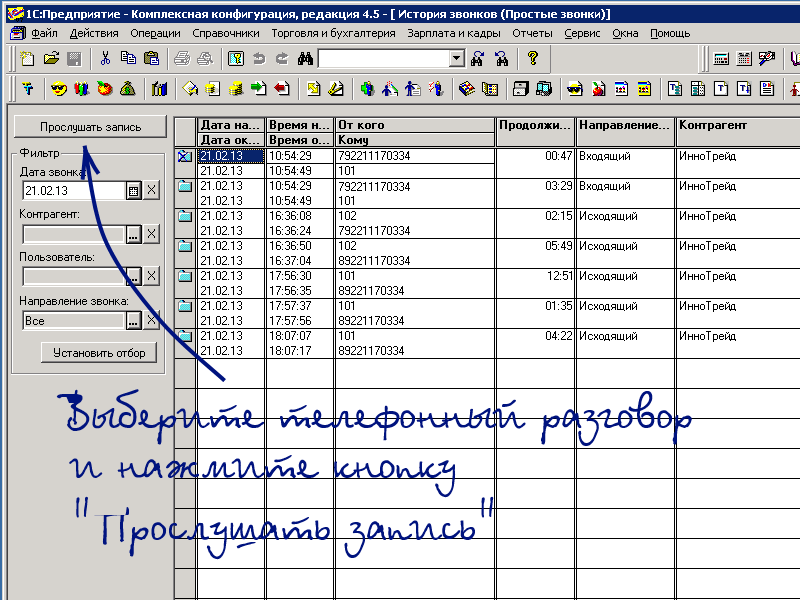Image resolution: width=800 pixels, height=600 pixels.
Task: Clear the Дата звонка filter with X
Action: (152, 191)
